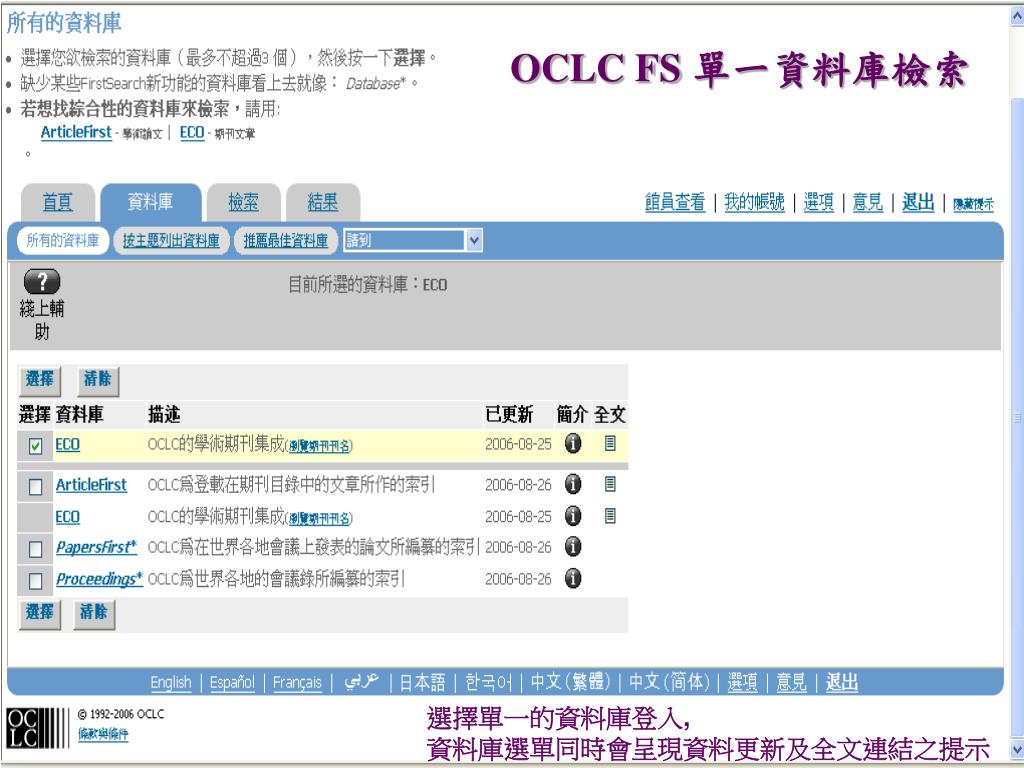Click info icon for Proceedings
The image size is (1024, 768).
[573, 579]
